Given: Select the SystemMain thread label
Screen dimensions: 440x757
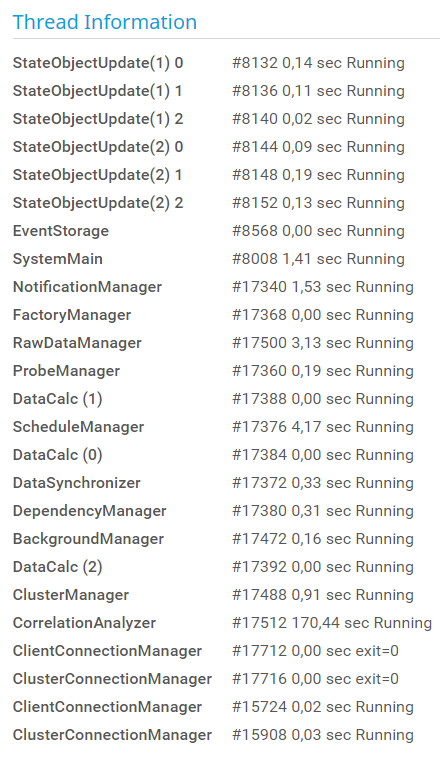Looking at the screenshot, I should click(57, 259).
